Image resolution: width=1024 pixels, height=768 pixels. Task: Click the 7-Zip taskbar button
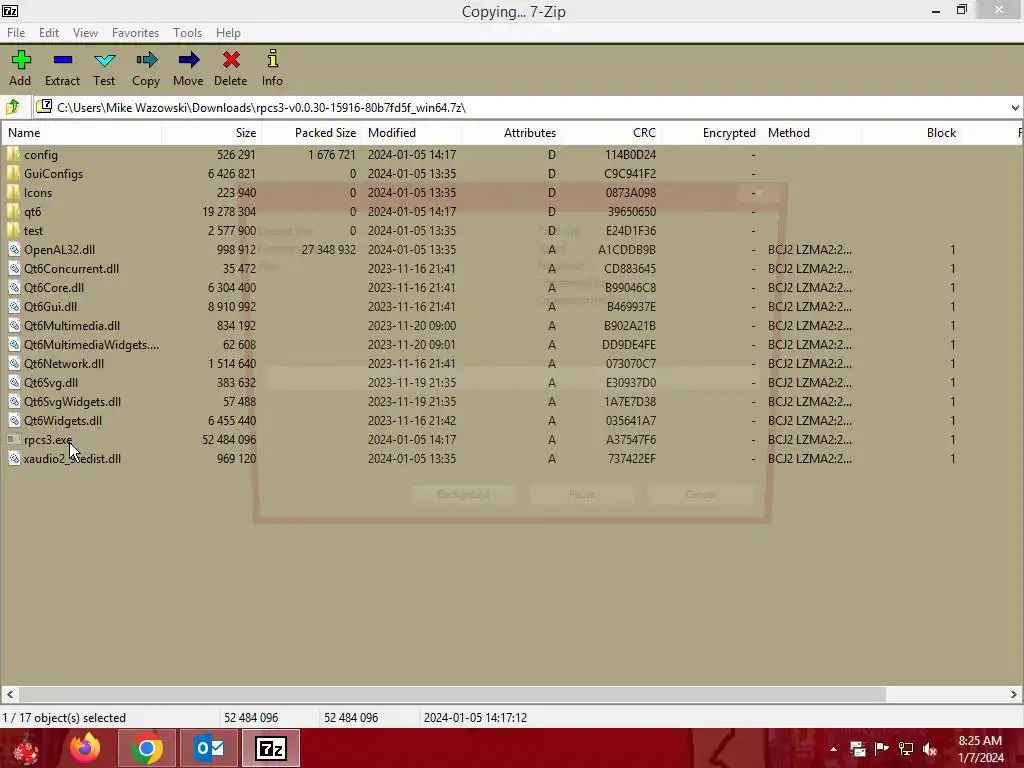[x=271, y=748]
